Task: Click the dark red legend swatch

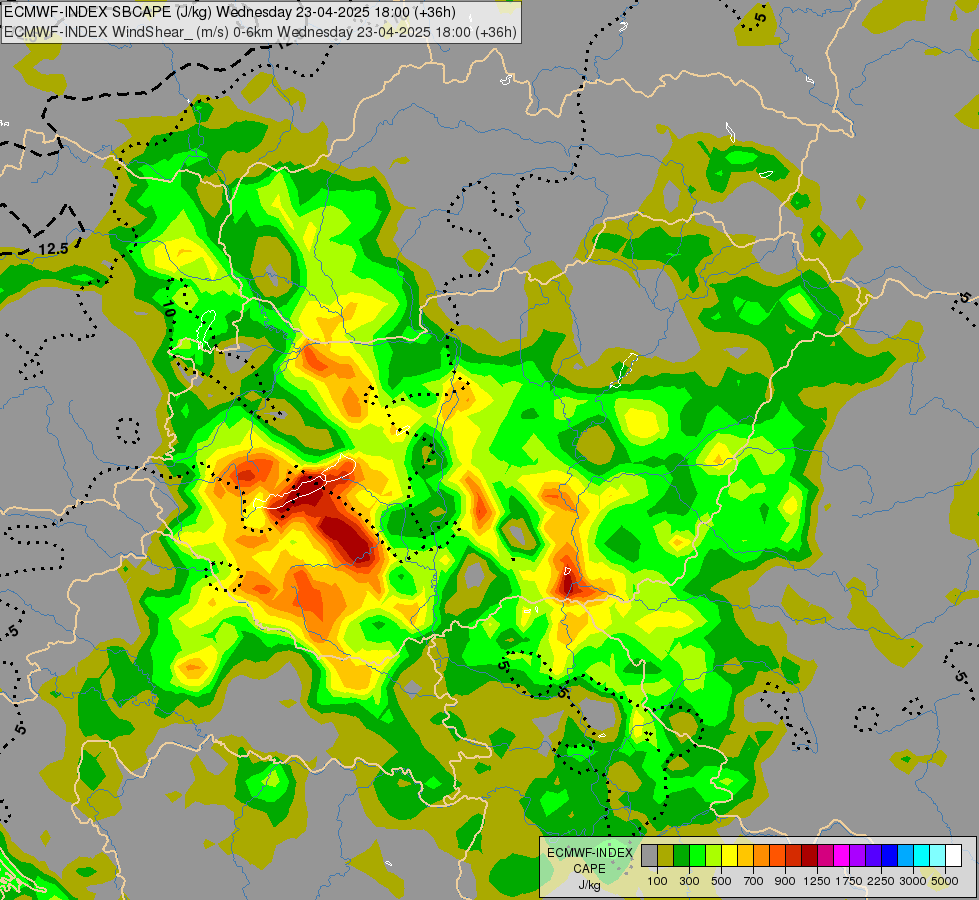Action: [x=810, y=855]
